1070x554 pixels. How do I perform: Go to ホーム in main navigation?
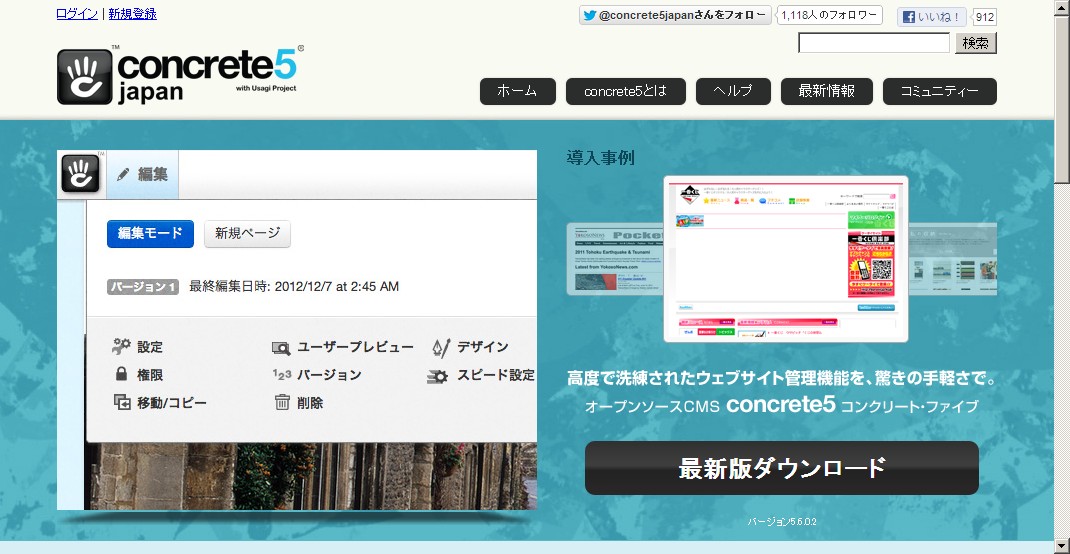coord(518,91)
